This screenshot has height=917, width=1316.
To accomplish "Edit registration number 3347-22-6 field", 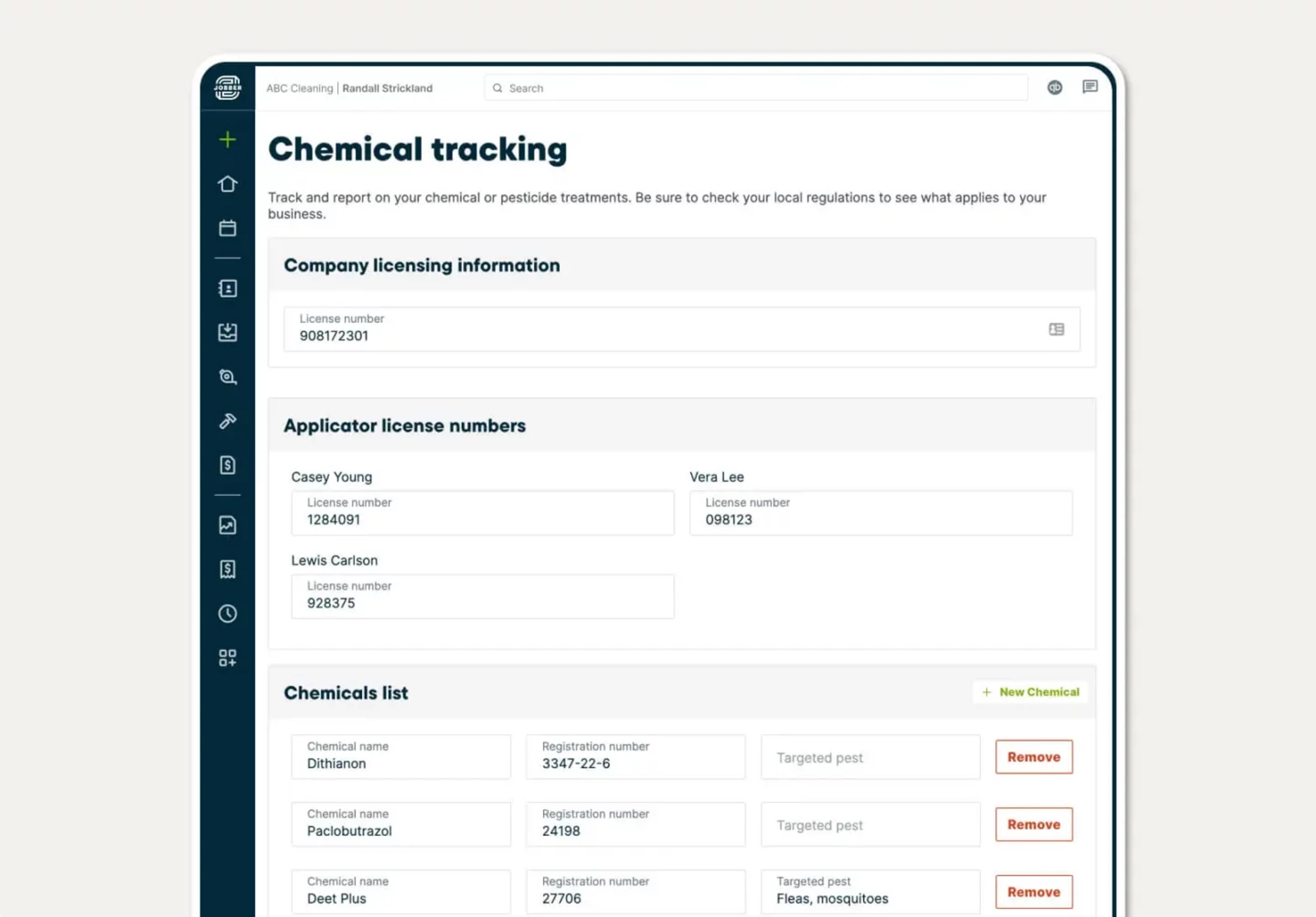I will click(636, 757).
